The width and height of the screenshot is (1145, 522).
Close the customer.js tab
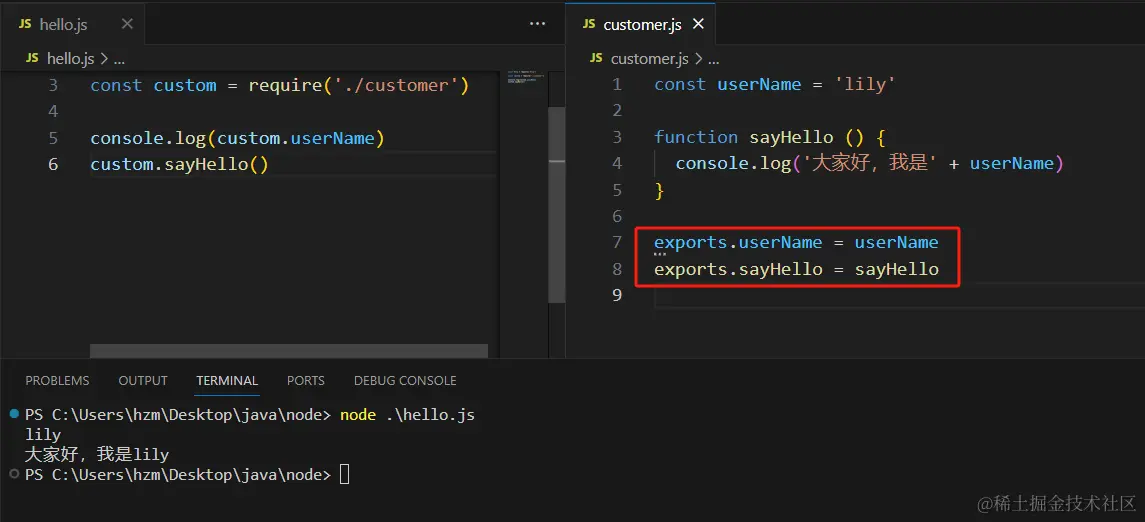(x=698, y=24)
